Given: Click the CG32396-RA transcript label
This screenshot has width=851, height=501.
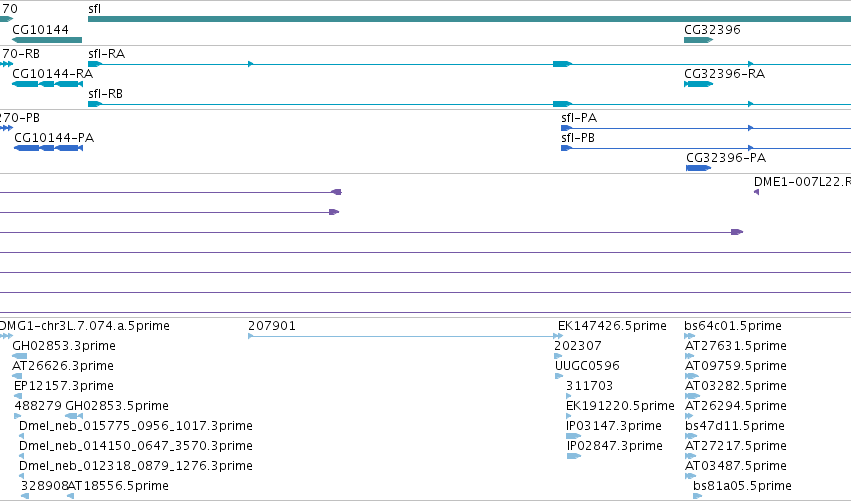Looking at the screenshot, I should pyautogui.click(x=725, y=74).
